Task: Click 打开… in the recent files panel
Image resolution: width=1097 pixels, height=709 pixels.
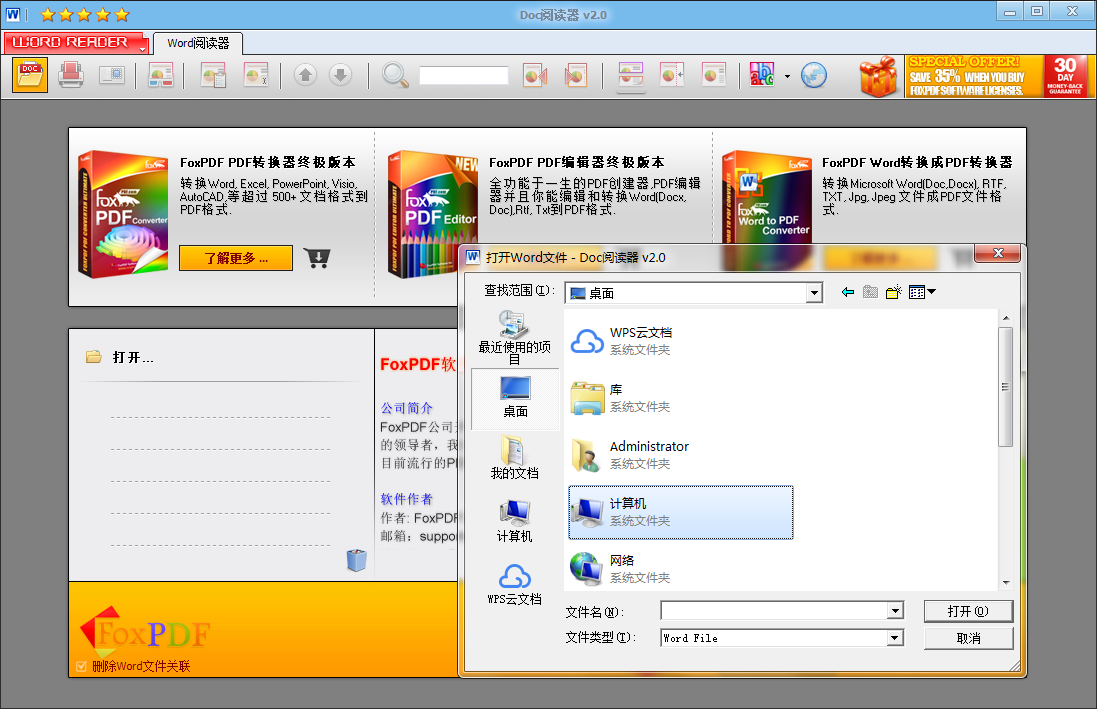Action: click(x=133, y=358)
